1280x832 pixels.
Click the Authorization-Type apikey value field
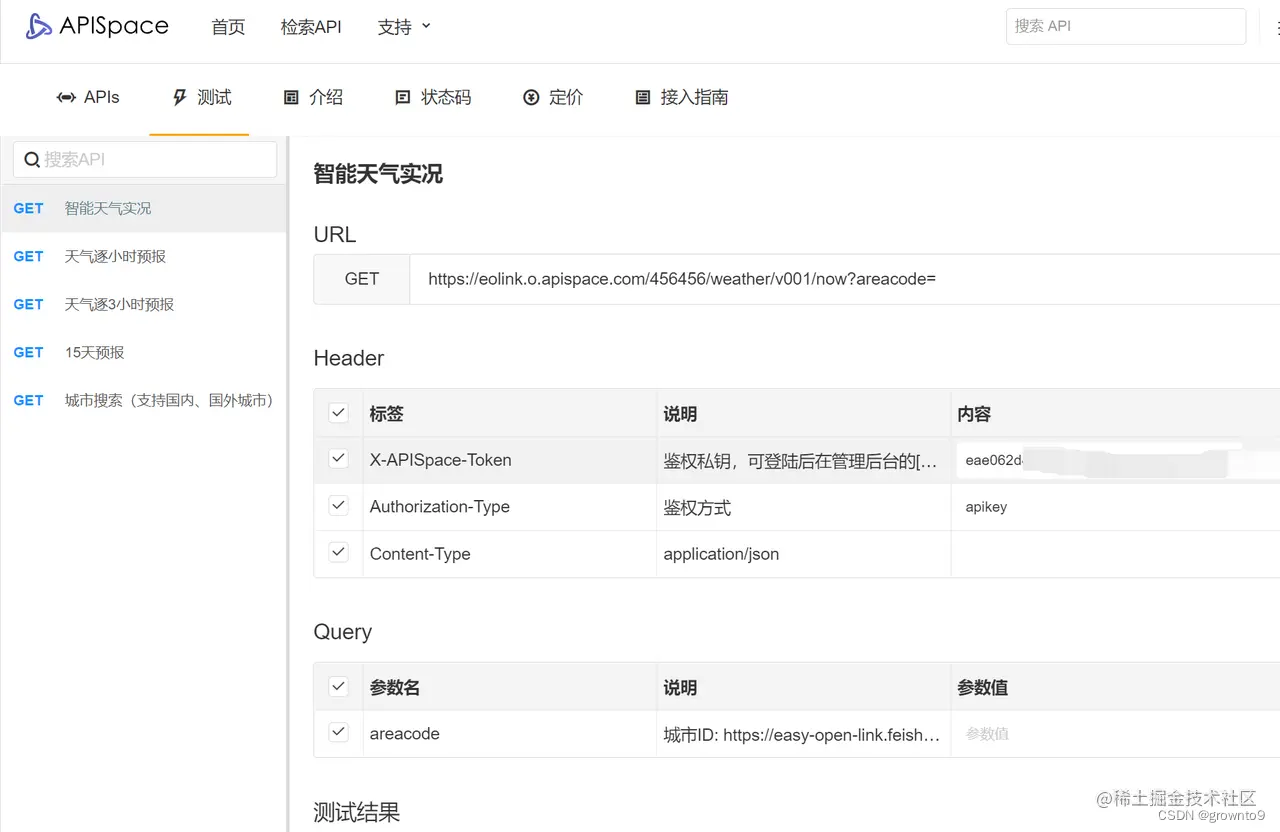(1117, 507)
